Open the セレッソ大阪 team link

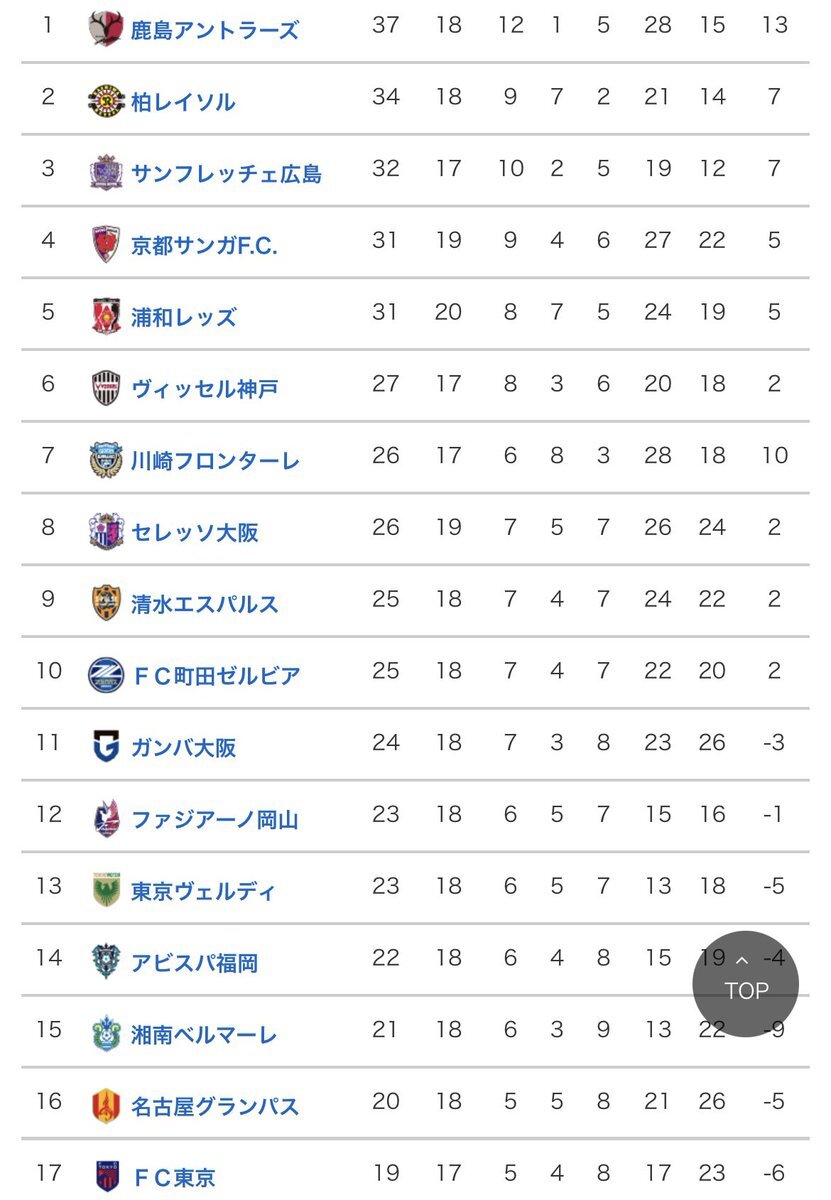pyautogui.click(x=195, y=532)
